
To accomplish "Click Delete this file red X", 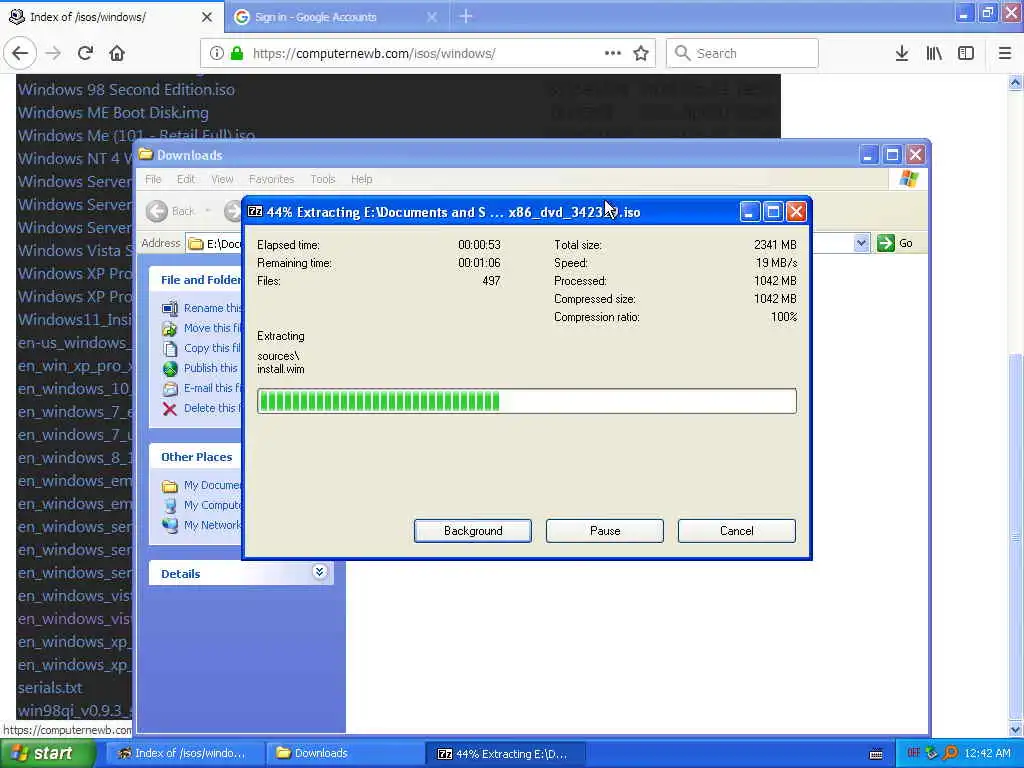I will (170, 409).
